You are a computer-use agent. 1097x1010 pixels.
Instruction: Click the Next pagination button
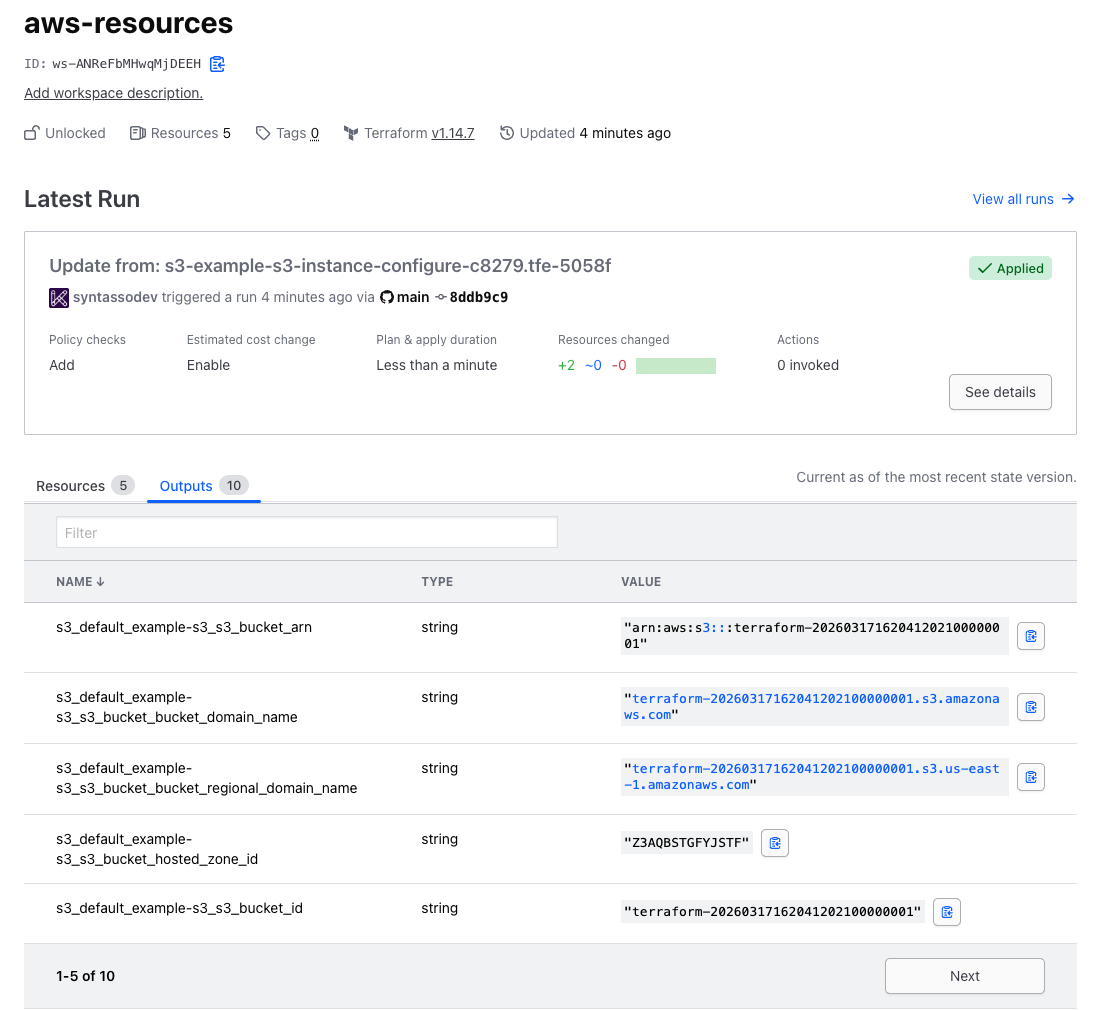(x=963, y=976)
